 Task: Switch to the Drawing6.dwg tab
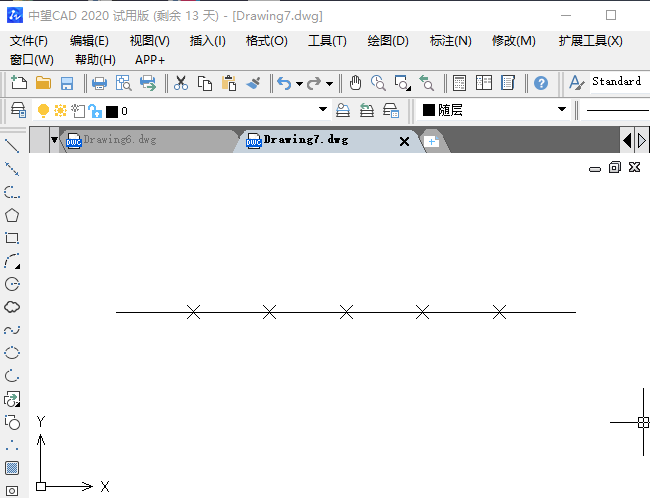tap(120, 141)
